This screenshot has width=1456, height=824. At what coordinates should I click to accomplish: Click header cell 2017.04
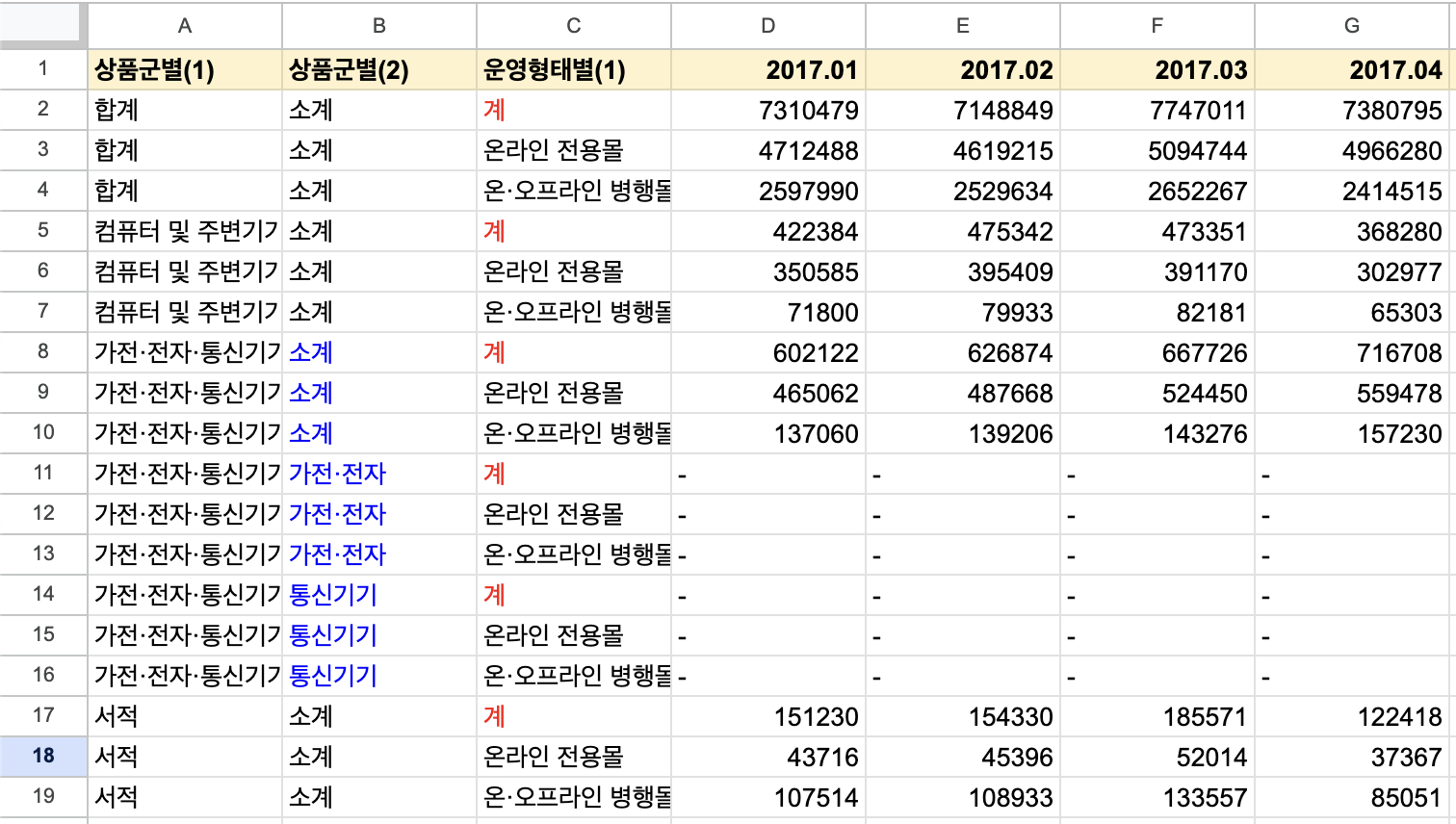(1352, 69)
